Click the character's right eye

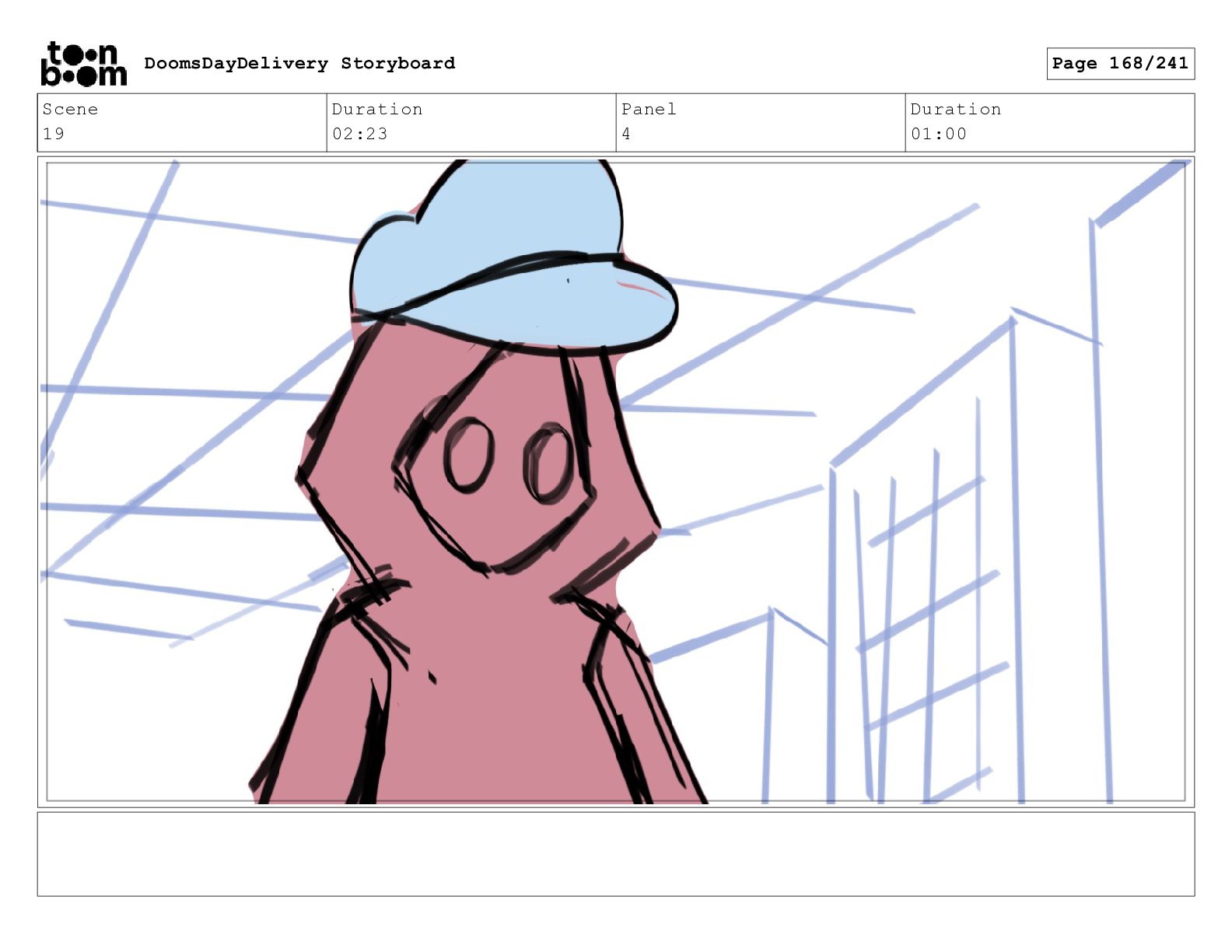point(548,464)
